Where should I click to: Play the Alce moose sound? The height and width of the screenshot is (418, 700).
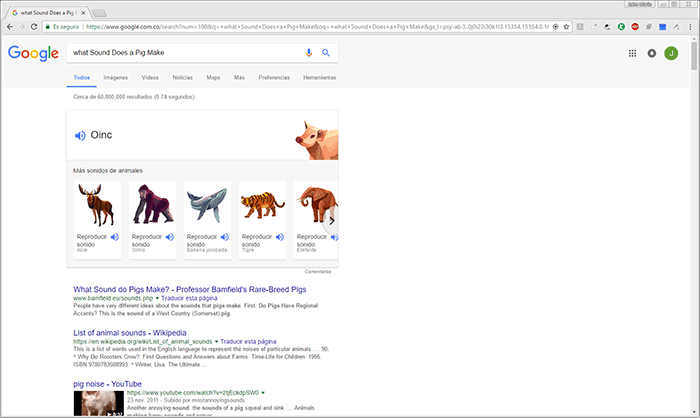115,237
